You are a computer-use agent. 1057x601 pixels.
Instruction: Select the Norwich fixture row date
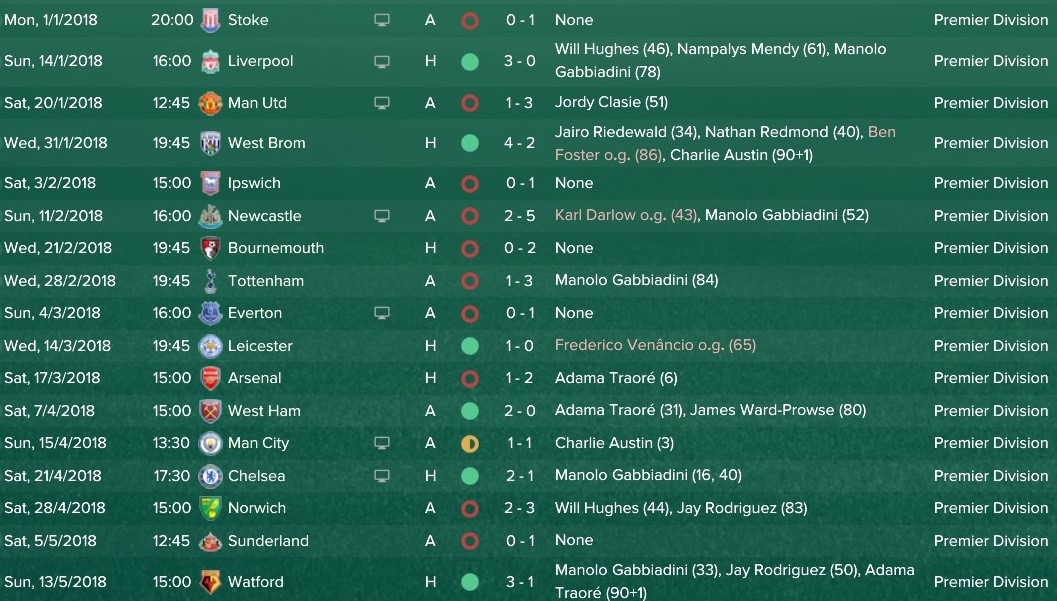click(x=55, y=508)
